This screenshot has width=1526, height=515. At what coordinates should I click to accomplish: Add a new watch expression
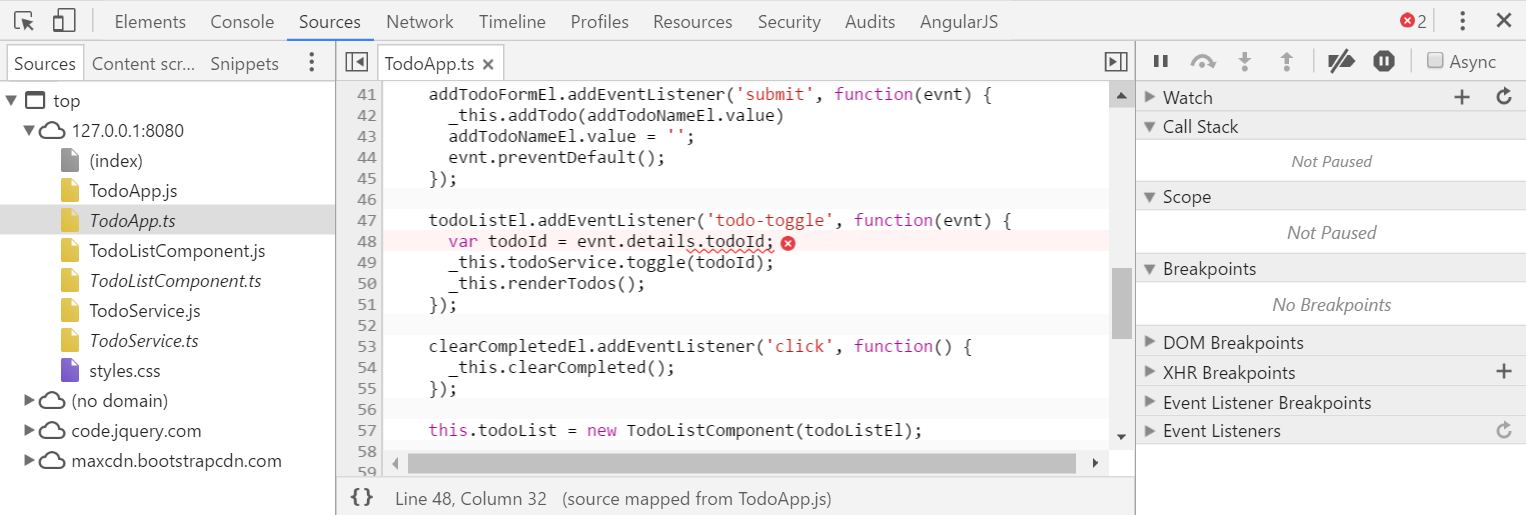point(1462,97)
